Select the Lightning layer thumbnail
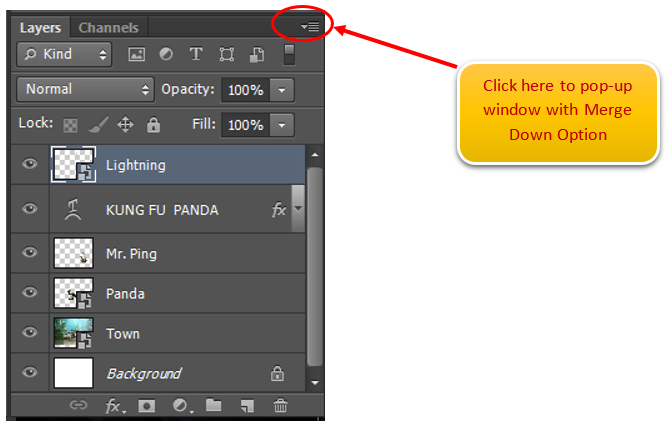The image size is (669, 426). (73, 164)
